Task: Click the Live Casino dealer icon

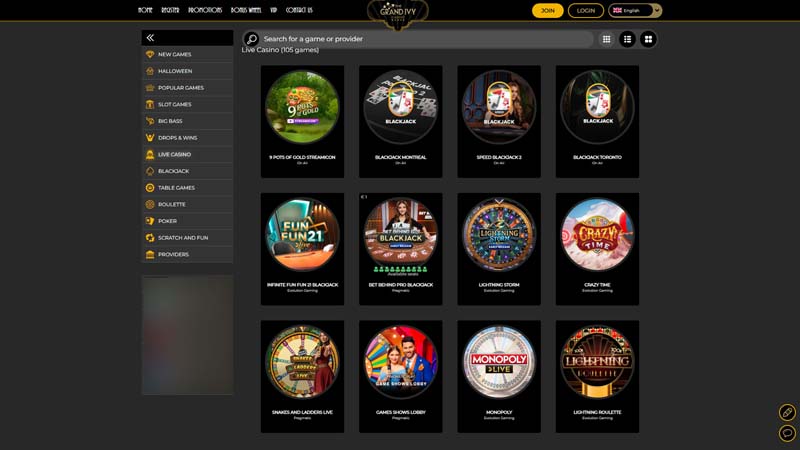Action: [x=150, y=154]
